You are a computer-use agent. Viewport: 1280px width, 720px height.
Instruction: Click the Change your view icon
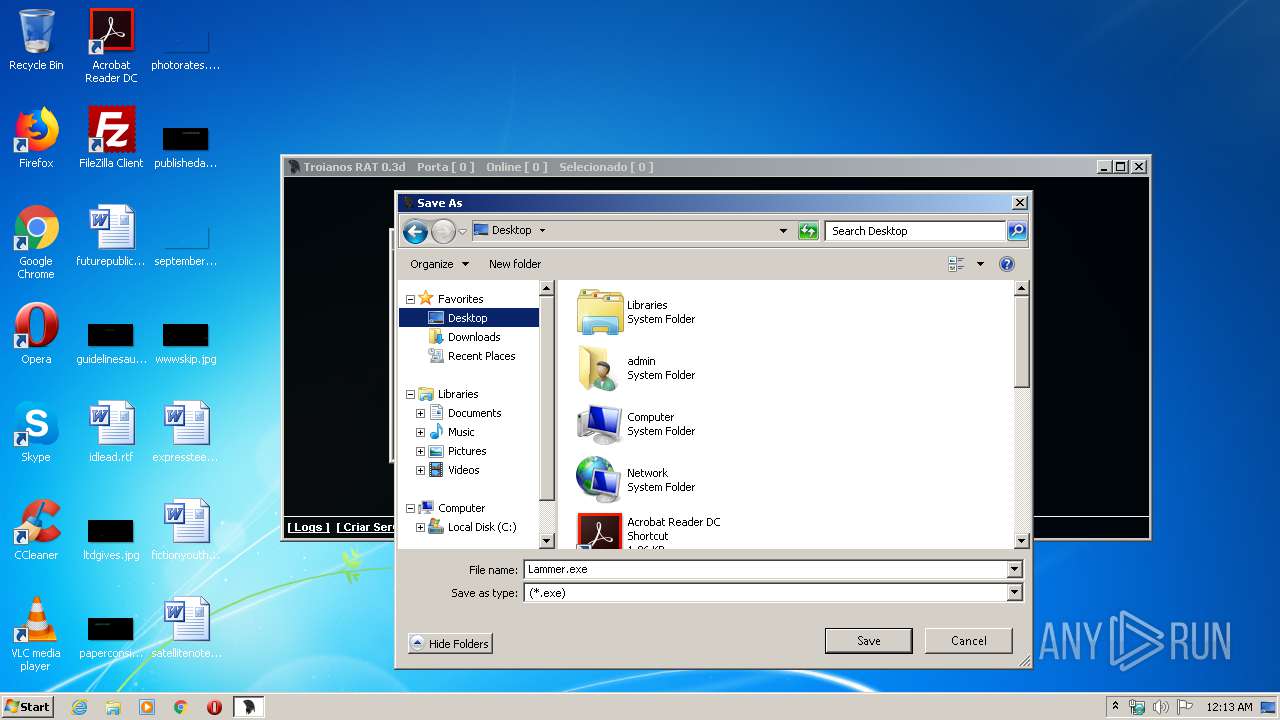tap(957, 264)
